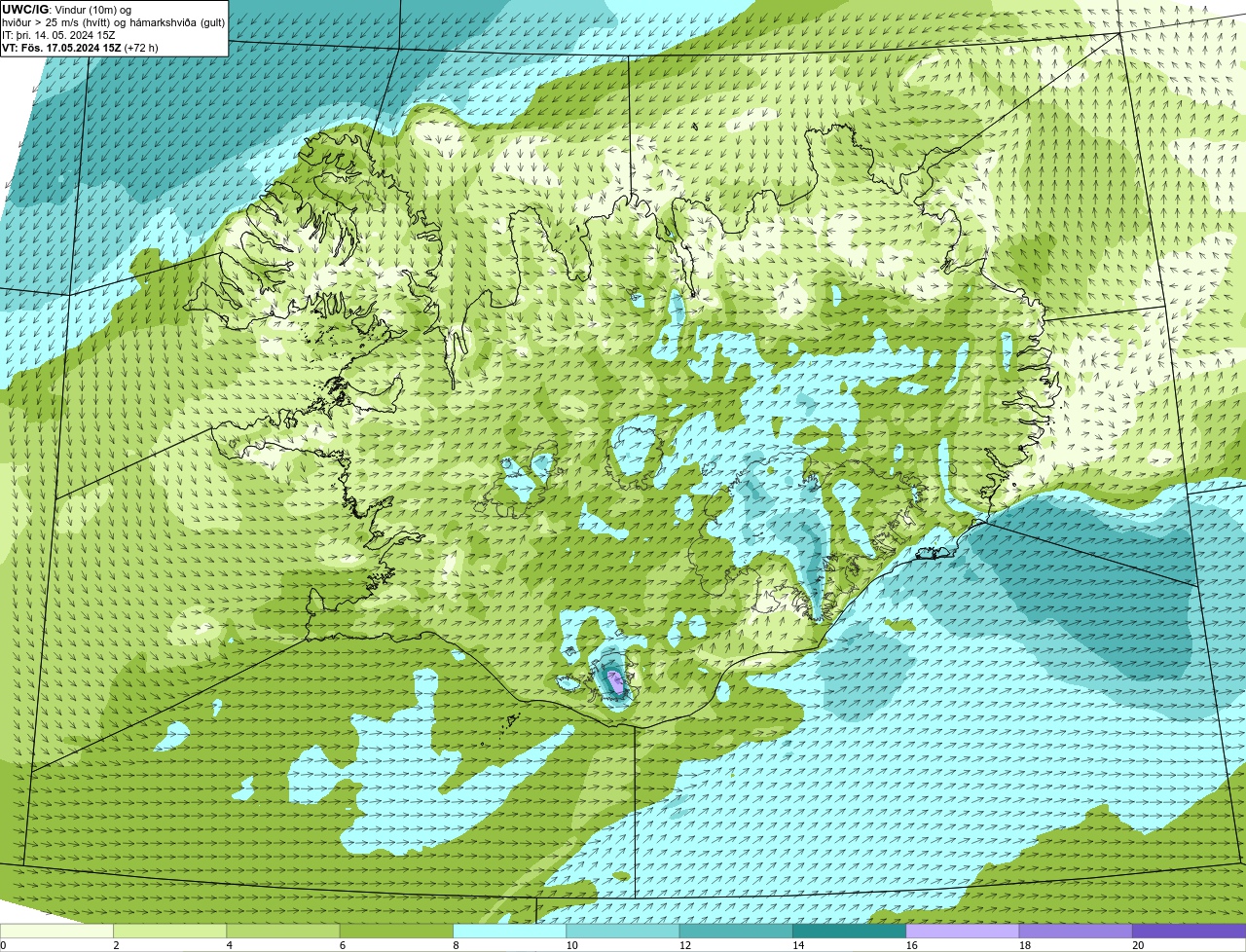
Task: Click the 18–20 m/s purple legend swatch
Action: 1076,932
